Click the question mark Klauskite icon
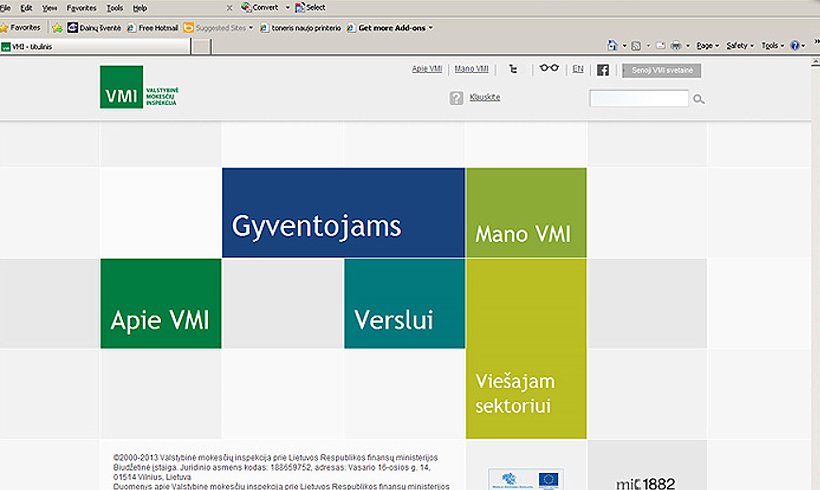This screenshot has height=490, width=820. pyautogui.click(x=456, y=98)
